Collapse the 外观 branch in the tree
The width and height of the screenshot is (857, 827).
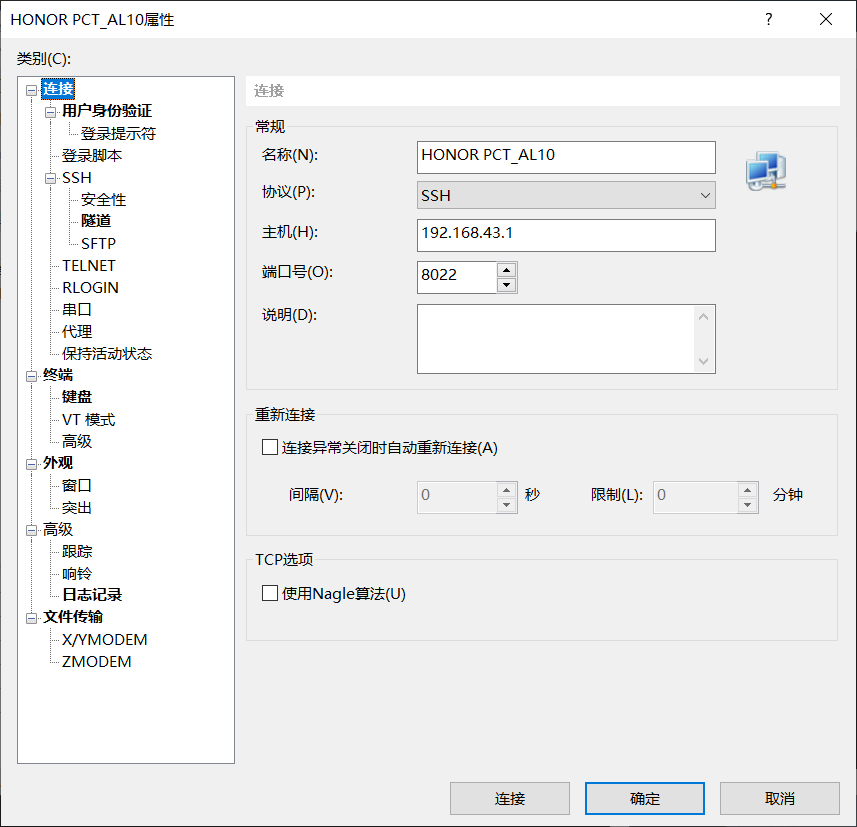click(31, 462)
